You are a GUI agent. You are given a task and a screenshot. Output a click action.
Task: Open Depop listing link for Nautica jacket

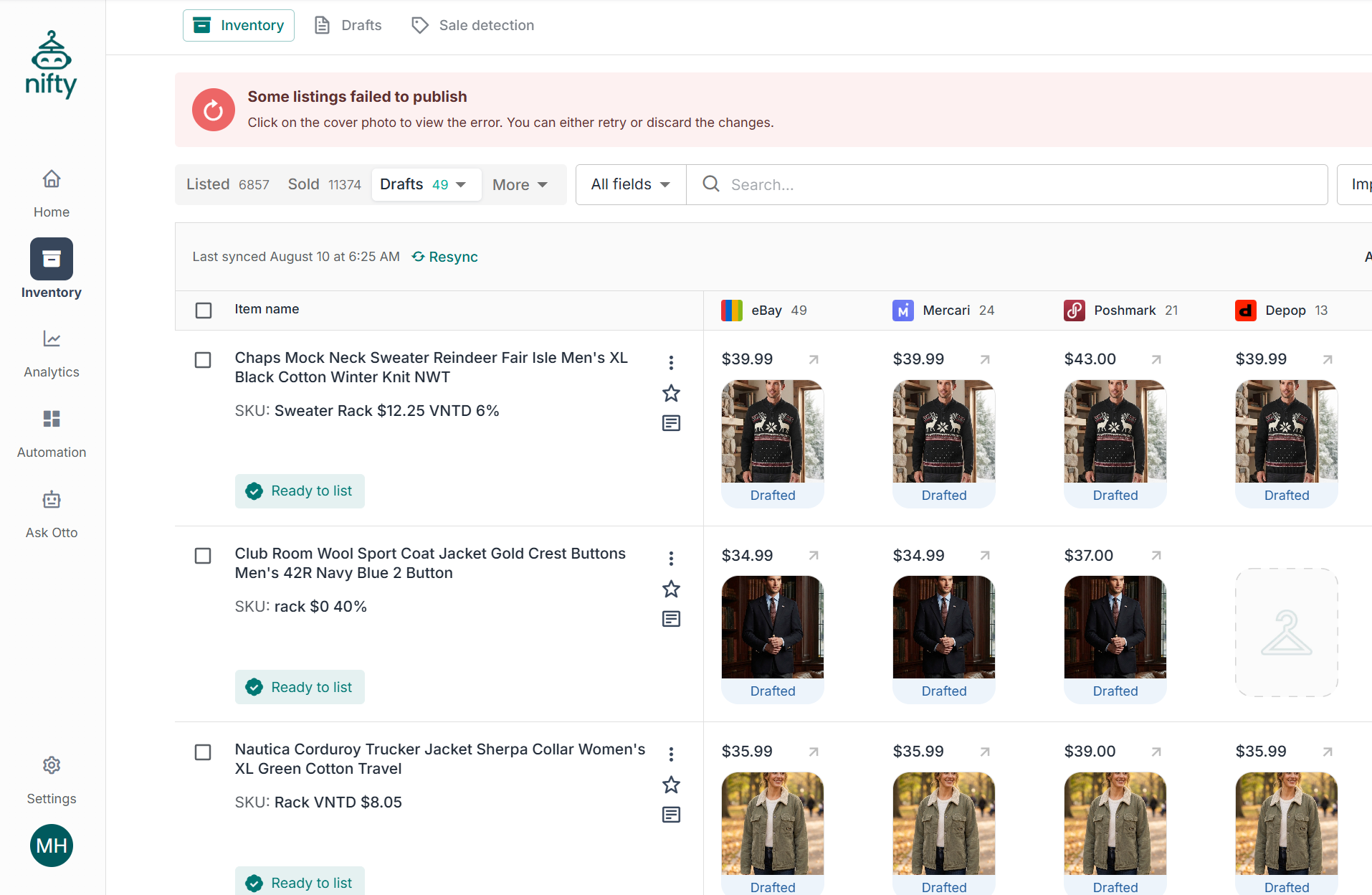[1328, 752]
